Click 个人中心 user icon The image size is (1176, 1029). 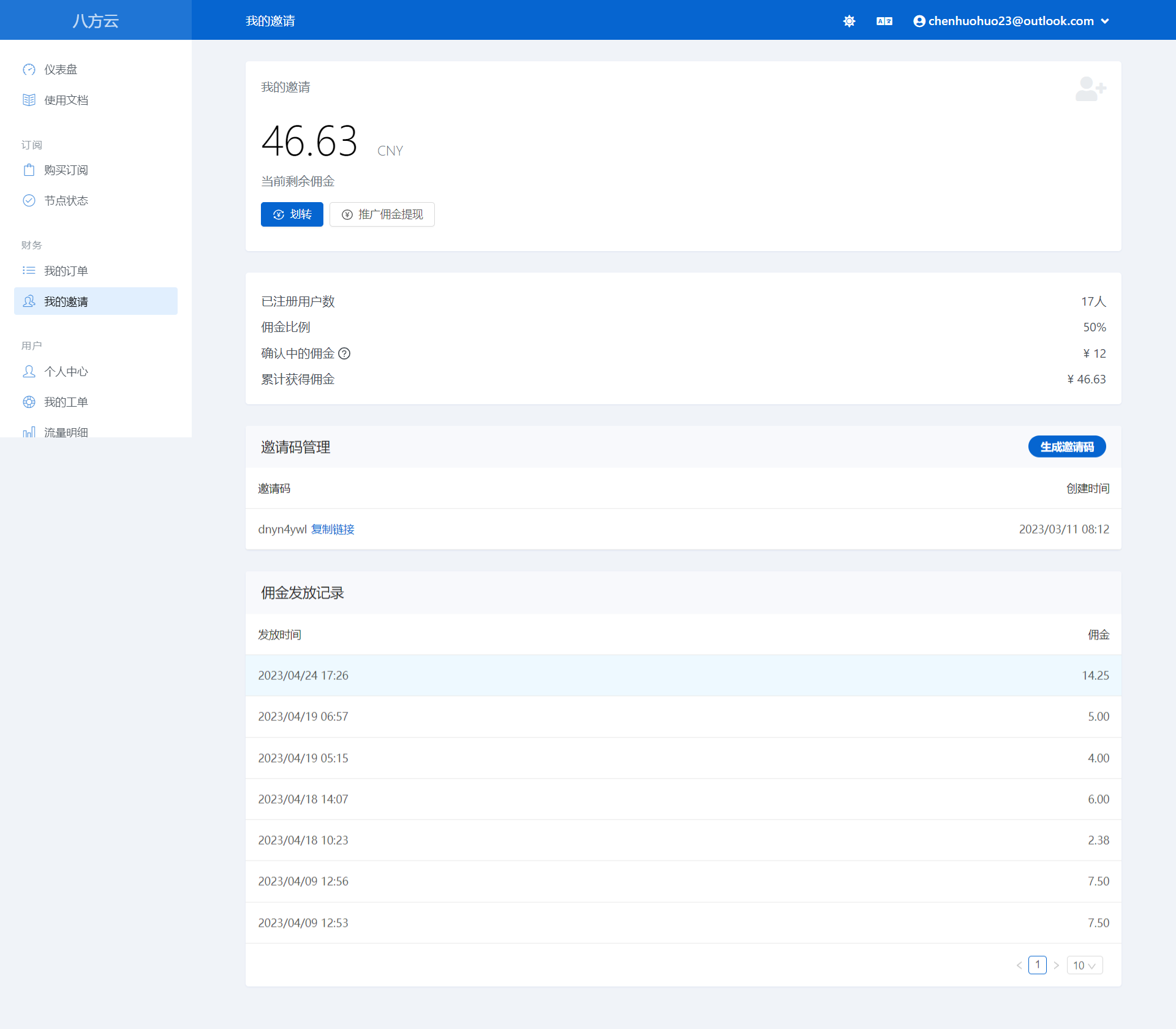(x=29, y=371)
